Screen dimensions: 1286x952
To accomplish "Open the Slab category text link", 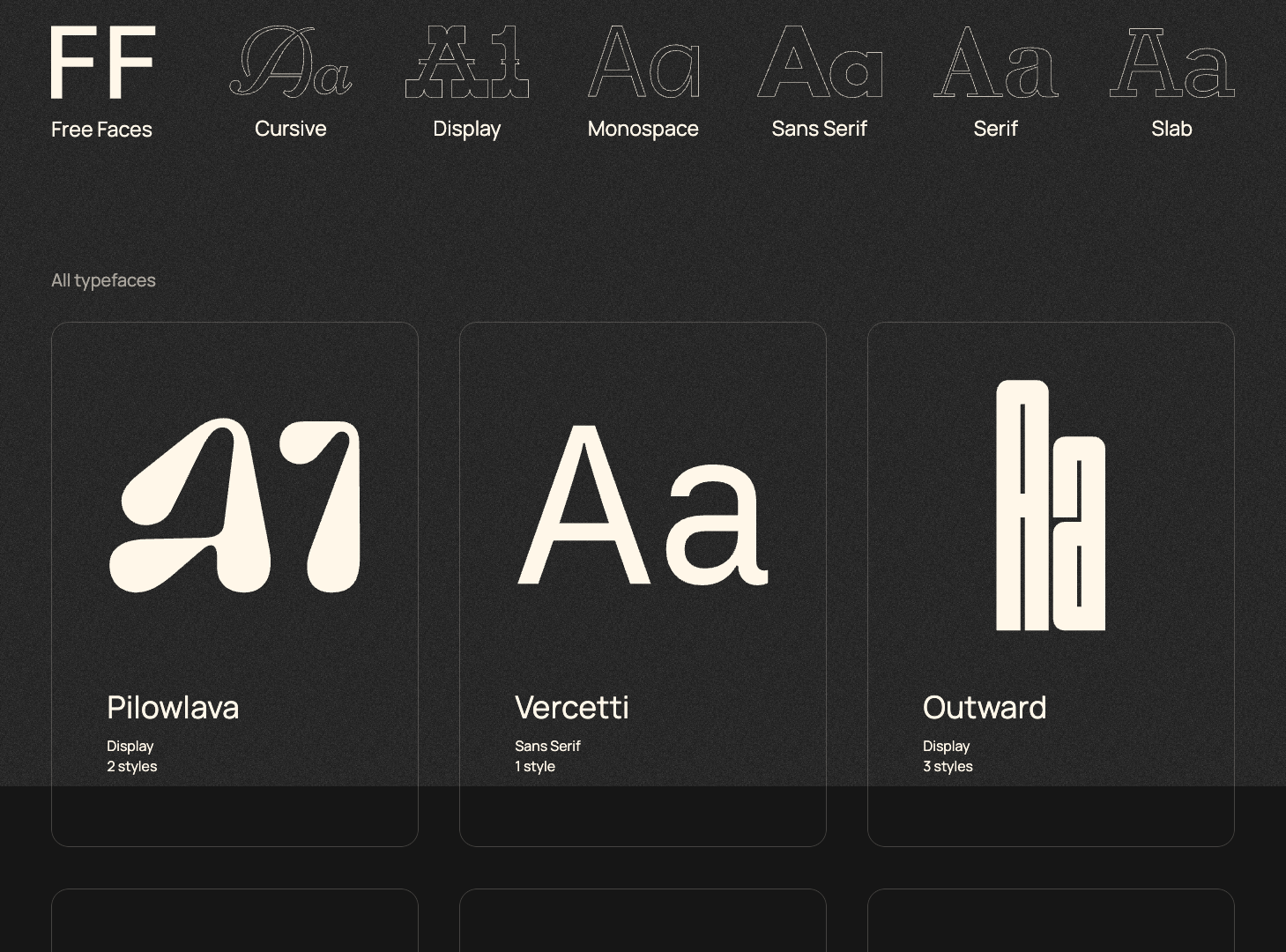I will (x=1171, y=129).
